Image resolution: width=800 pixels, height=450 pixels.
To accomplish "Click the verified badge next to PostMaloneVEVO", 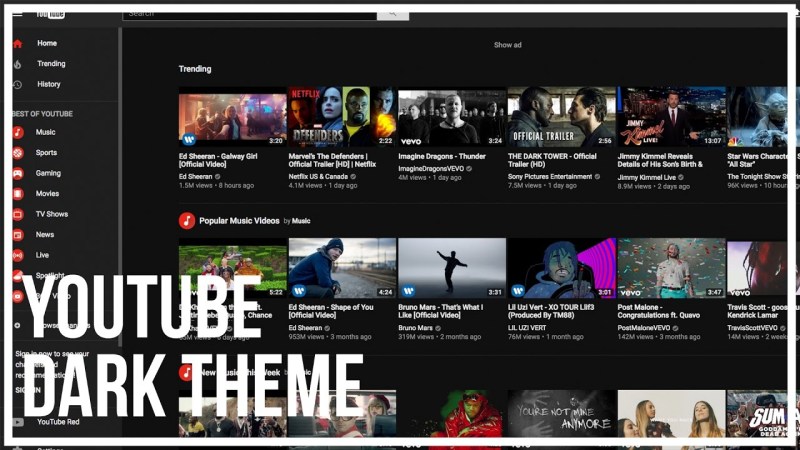I will 676,328.
